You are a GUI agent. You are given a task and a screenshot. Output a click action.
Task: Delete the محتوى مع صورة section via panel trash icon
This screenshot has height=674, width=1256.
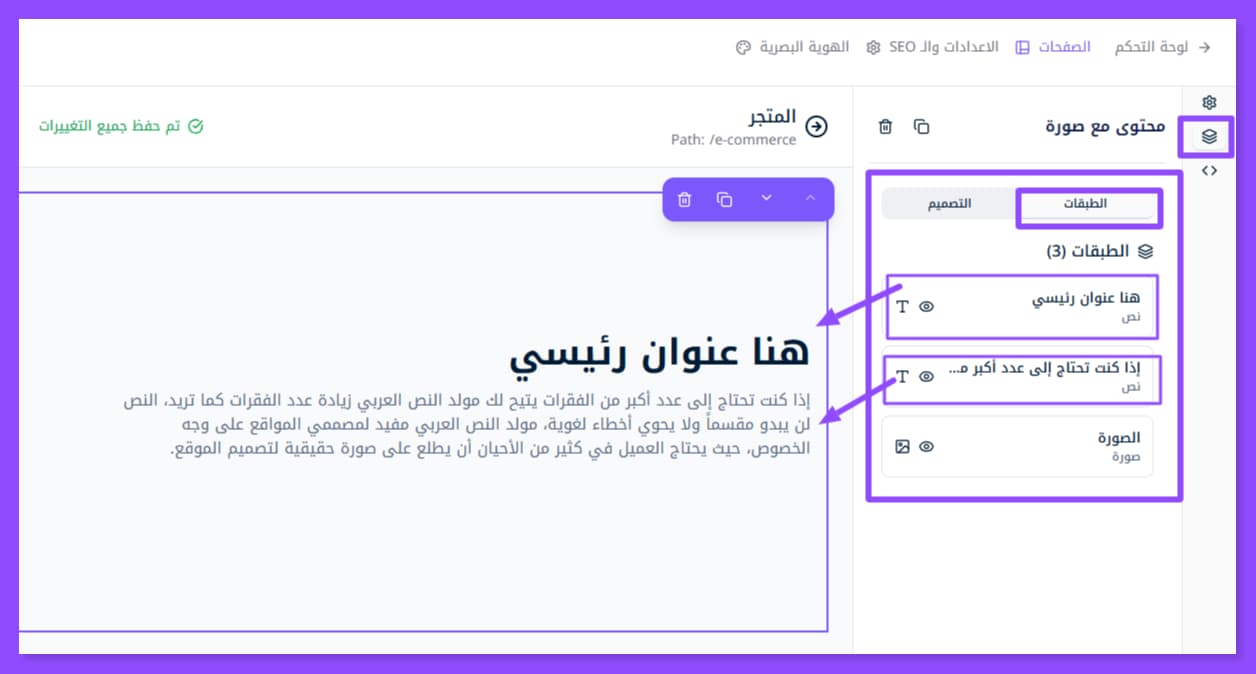point(885,126)
